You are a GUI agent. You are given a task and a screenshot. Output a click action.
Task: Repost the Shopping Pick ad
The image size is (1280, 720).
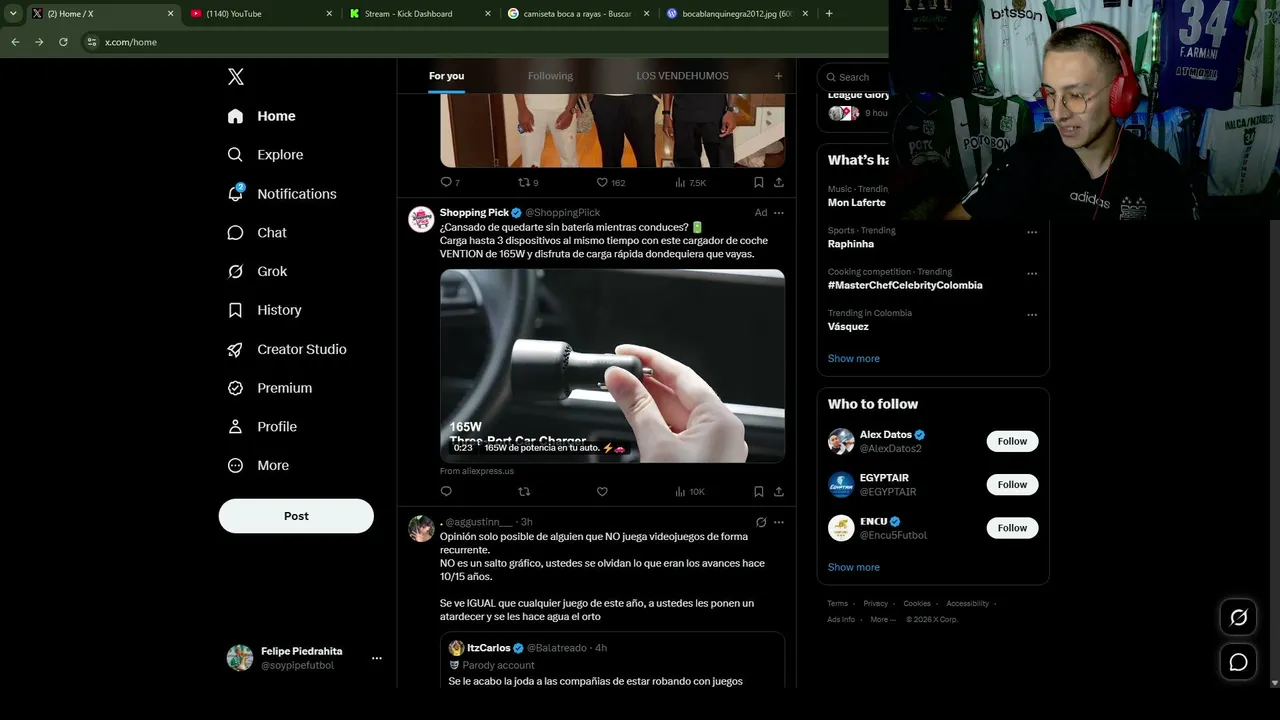(524, 491)
